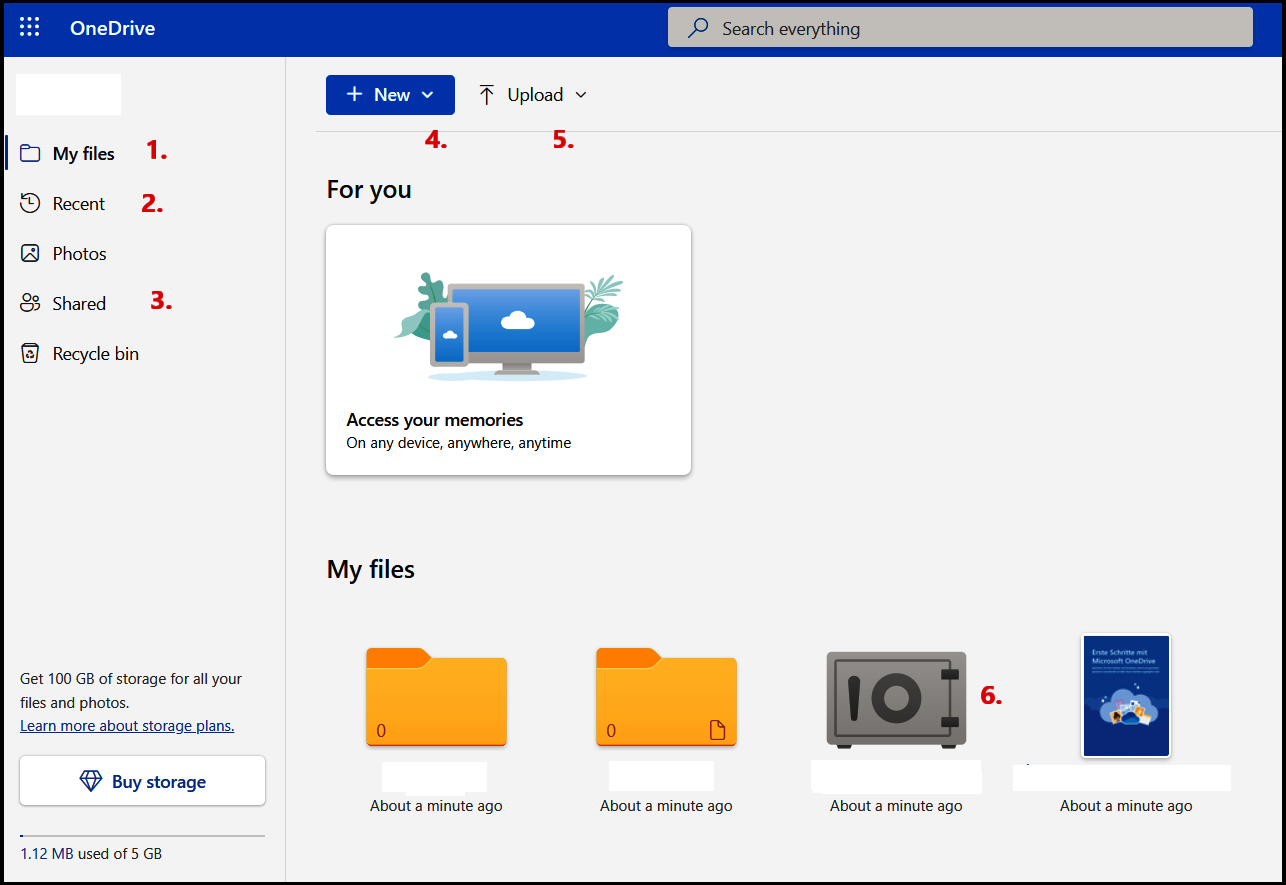Click the Shared people icon
Image resolution: width=1286 pixels, height=885 pixels.
click(x=30, y=303)
